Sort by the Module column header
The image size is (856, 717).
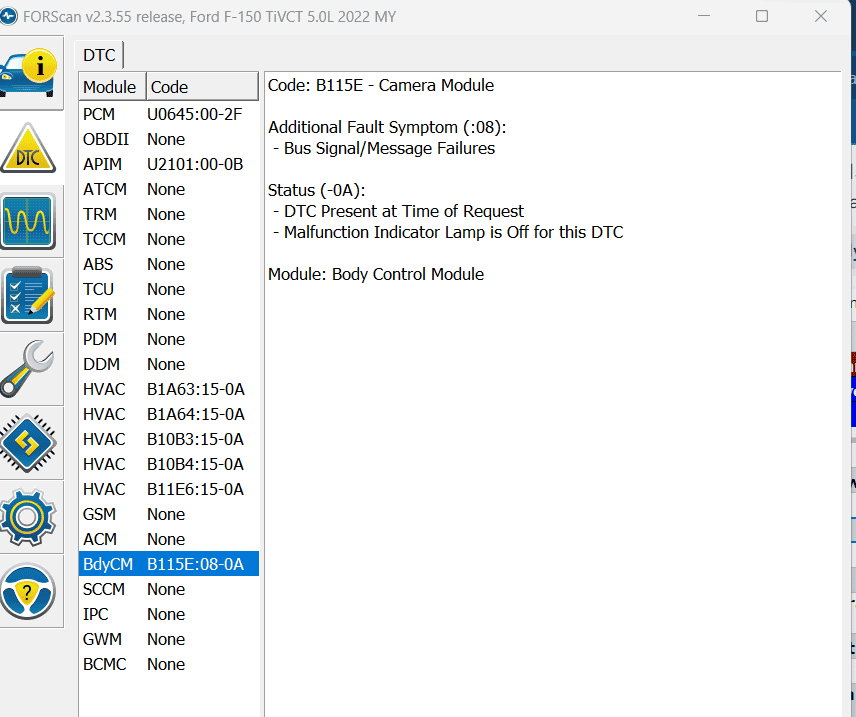[x=112, y=87]
